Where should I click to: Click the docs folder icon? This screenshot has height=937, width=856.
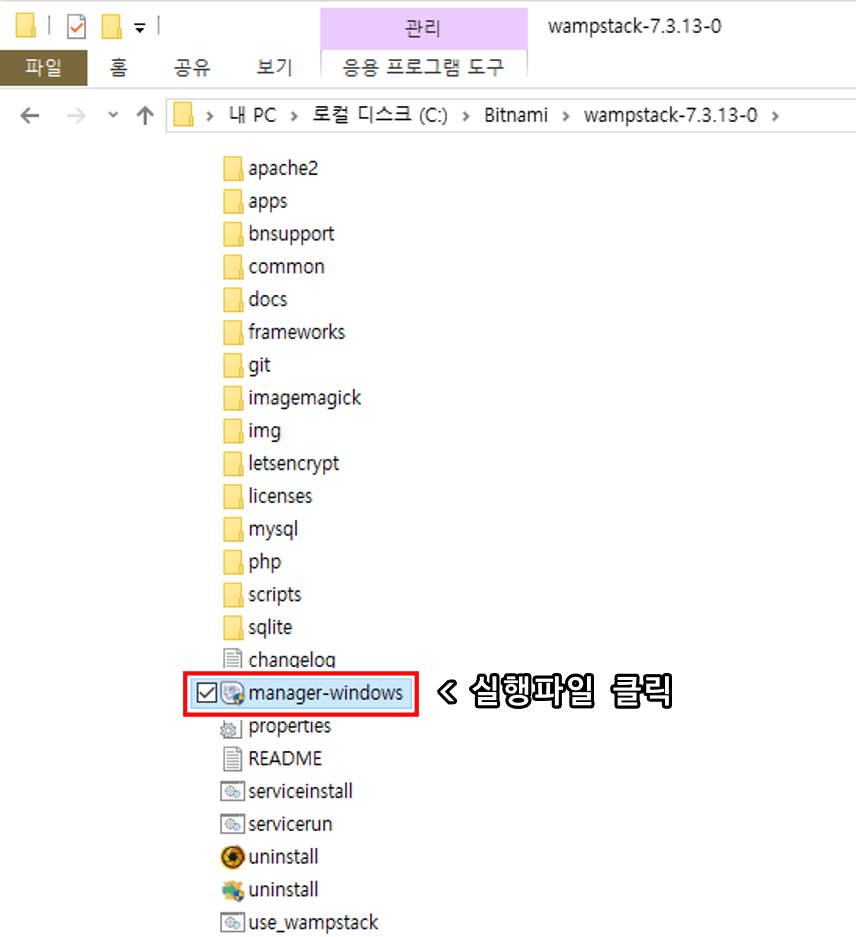coord(233,300)
